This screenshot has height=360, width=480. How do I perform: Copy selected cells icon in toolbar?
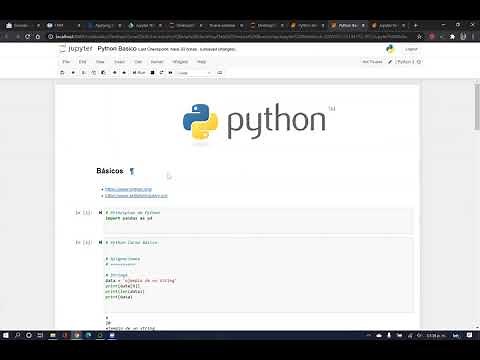pos(94,72)
